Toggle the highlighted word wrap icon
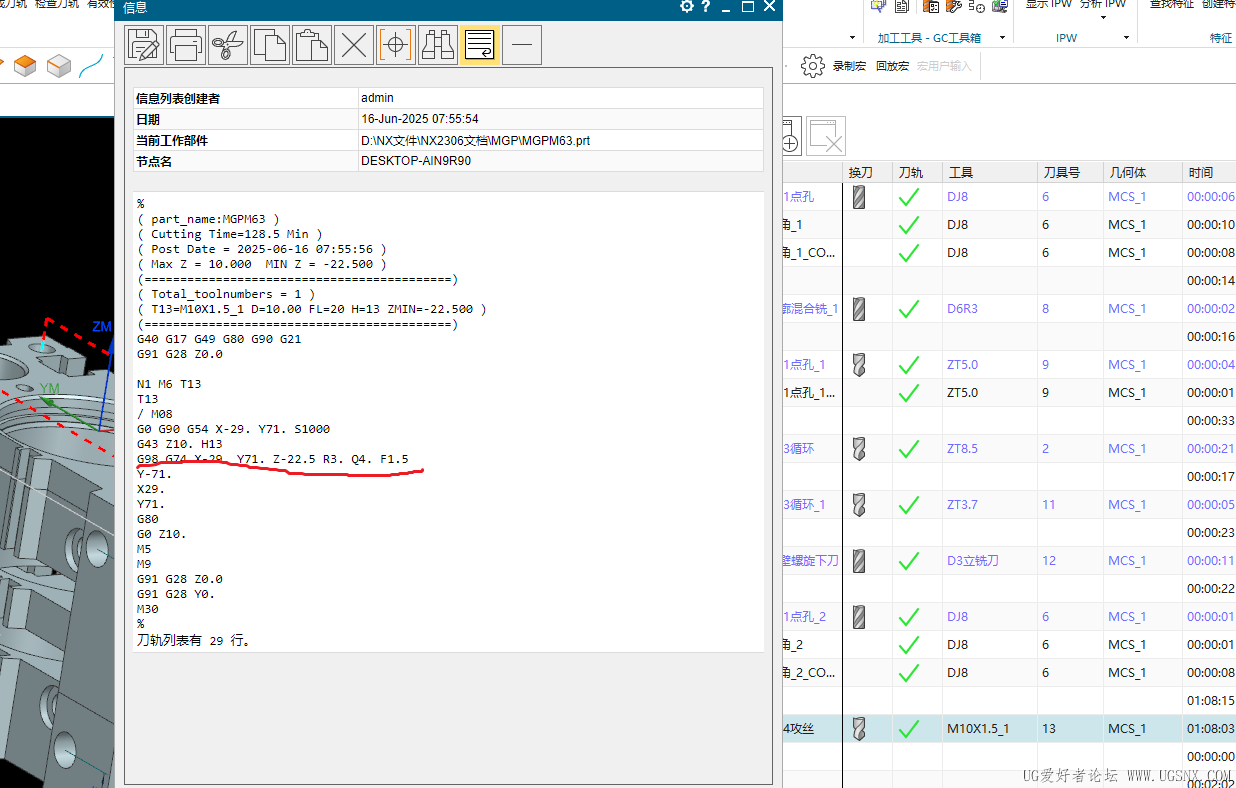The height and width of the screenshot is (788, 1236). [x=480, y=45]
